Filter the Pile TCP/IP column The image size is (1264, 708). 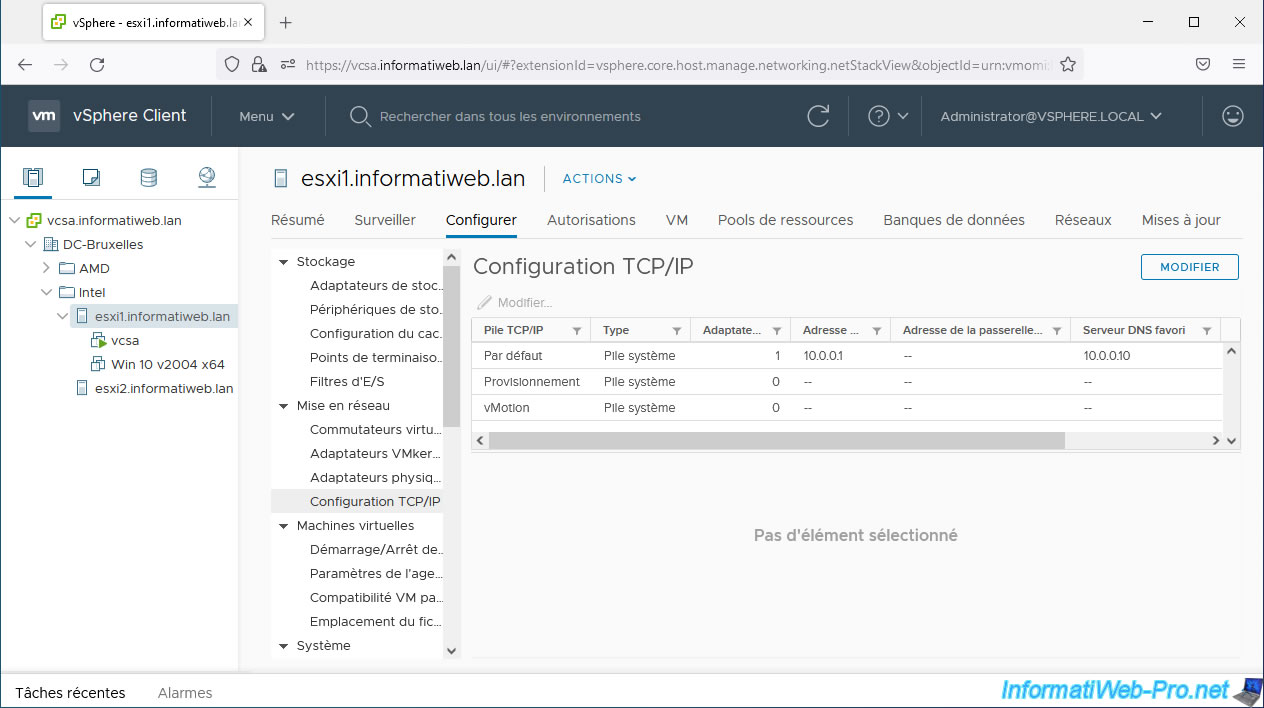click(576, 330)
